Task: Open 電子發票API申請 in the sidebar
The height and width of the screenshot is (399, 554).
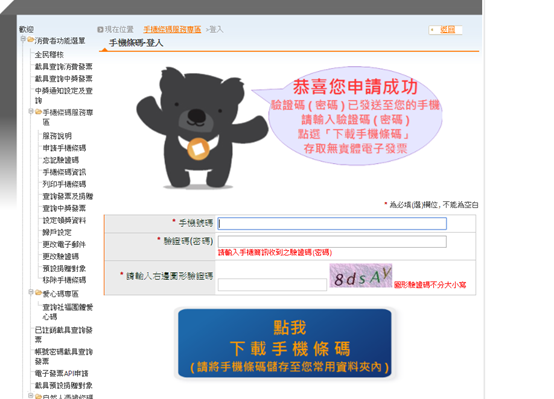Action: (x=61, y=374)
